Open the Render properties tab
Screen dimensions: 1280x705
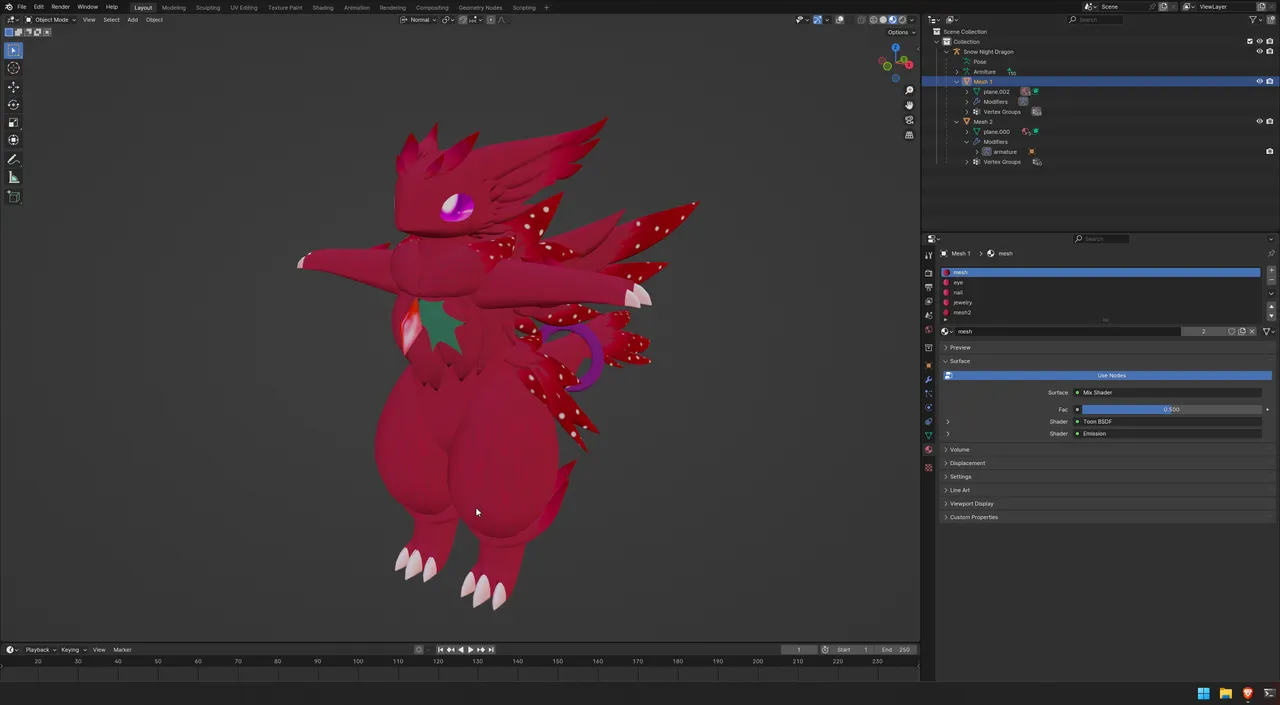pyautogui.click(x=929, y=273)
